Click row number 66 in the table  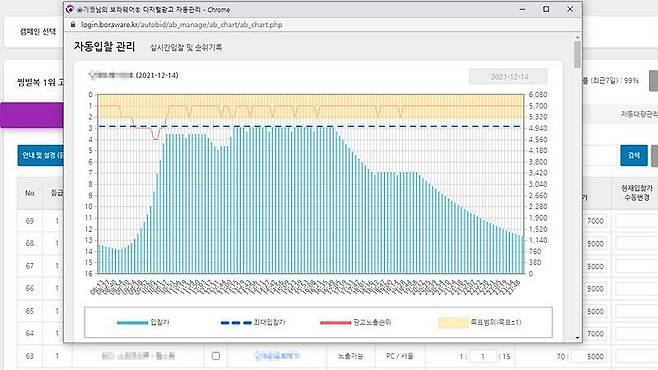pyautogui.click(x=29, y=289)
